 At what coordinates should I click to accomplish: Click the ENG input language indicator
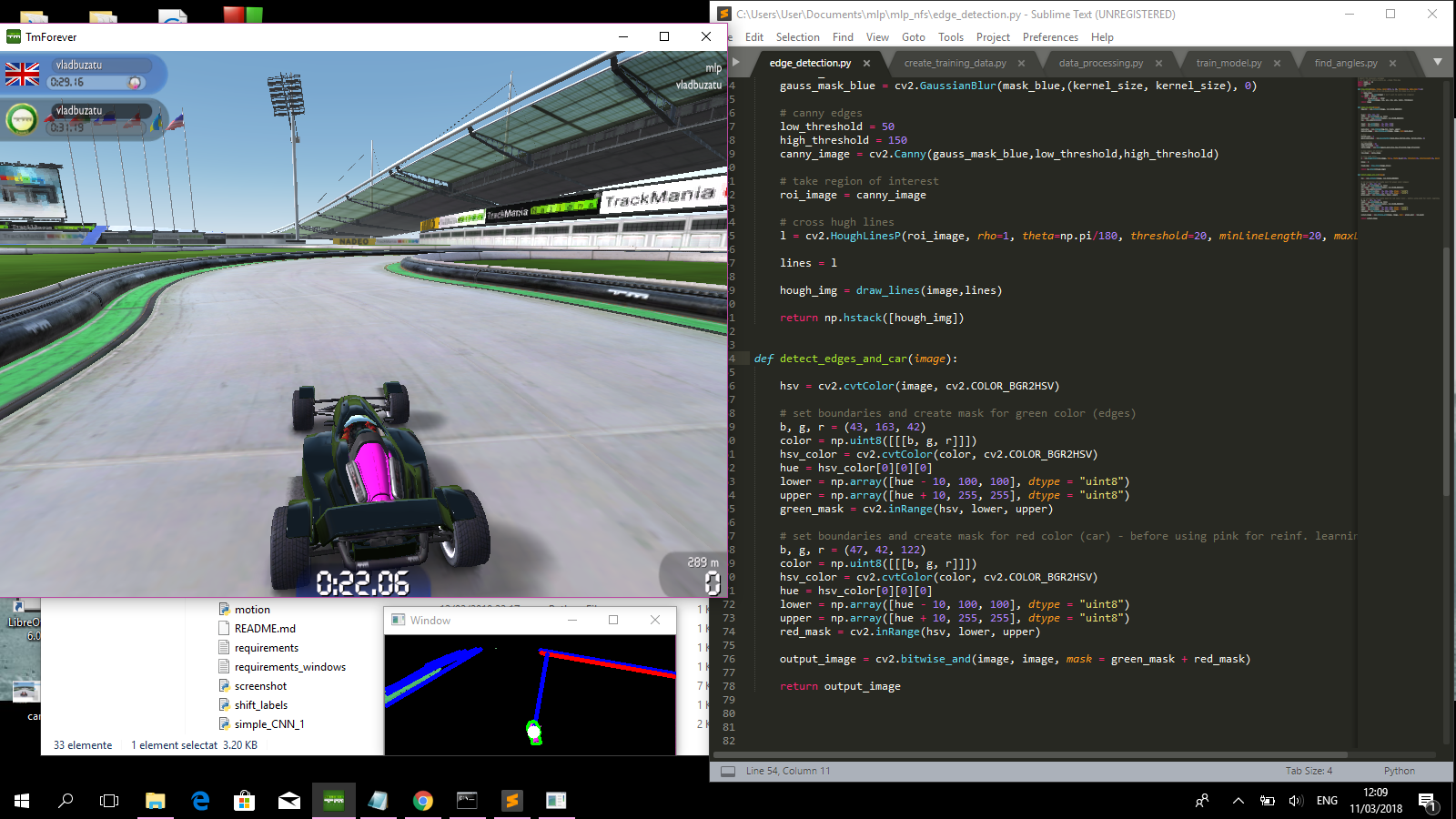(1327, 801)
